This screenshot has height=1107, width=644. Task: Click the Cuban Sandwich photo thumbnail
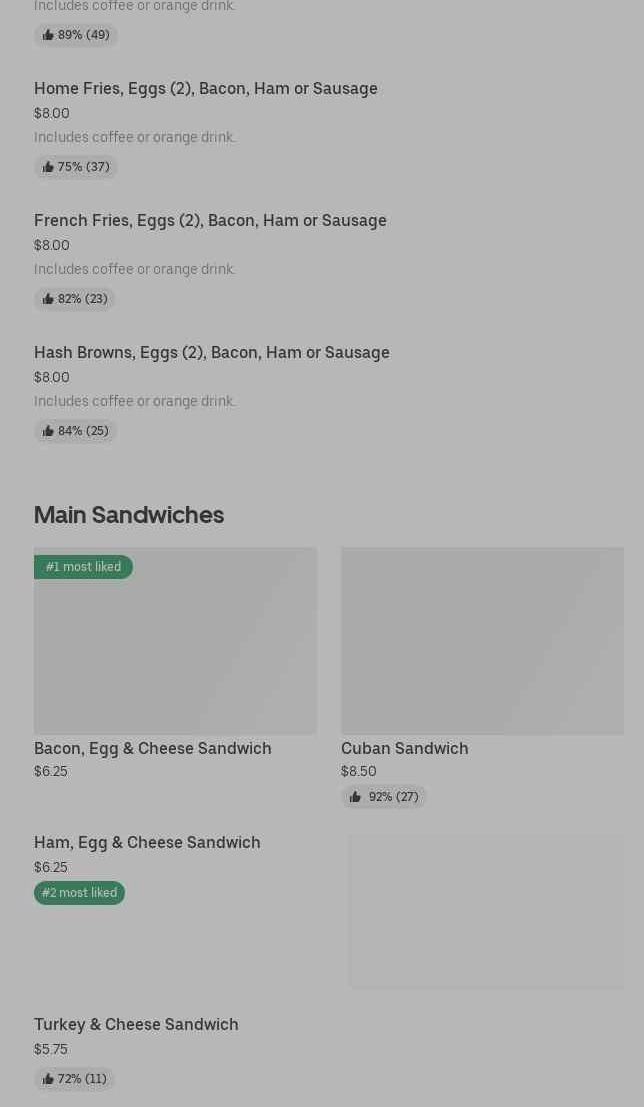(x=482, y=640)
